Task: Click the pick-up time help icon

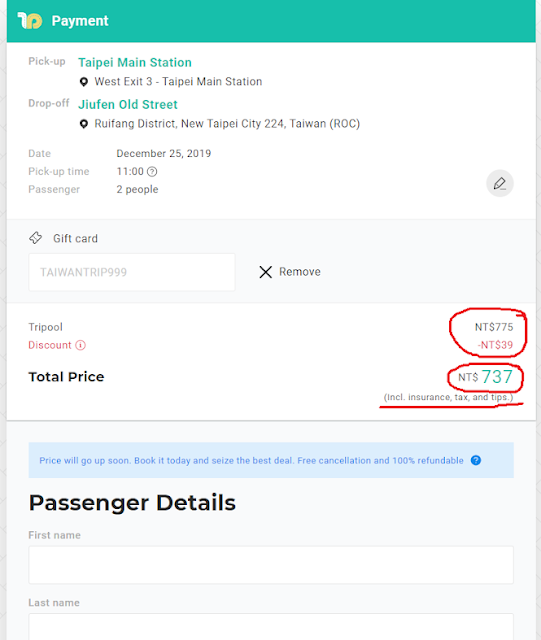Action: click(152, 171)
